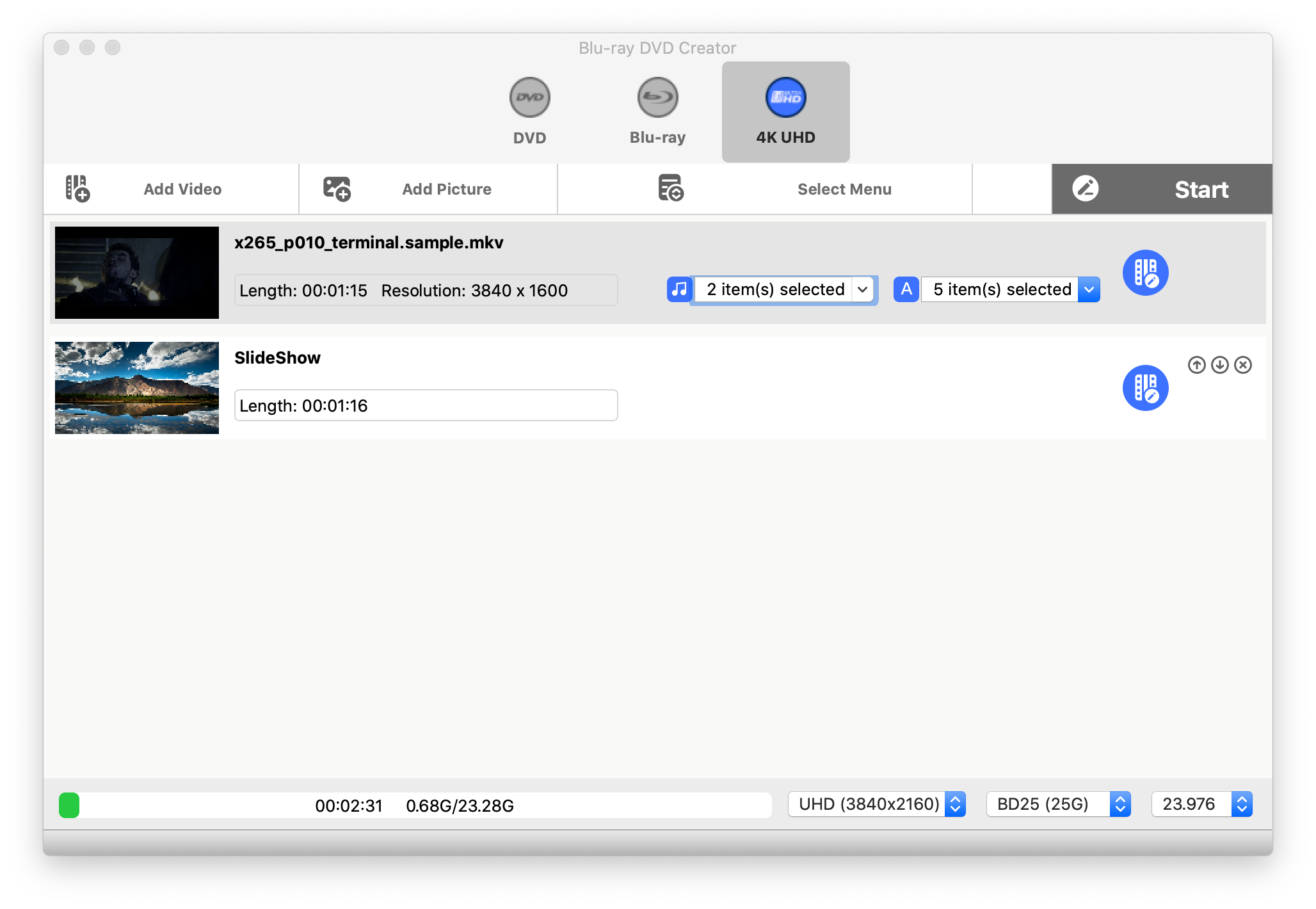Image resolution: width=1316 pixels, height=909 pixels.
Task: Click the Add Picture button label
Action: 447,189
